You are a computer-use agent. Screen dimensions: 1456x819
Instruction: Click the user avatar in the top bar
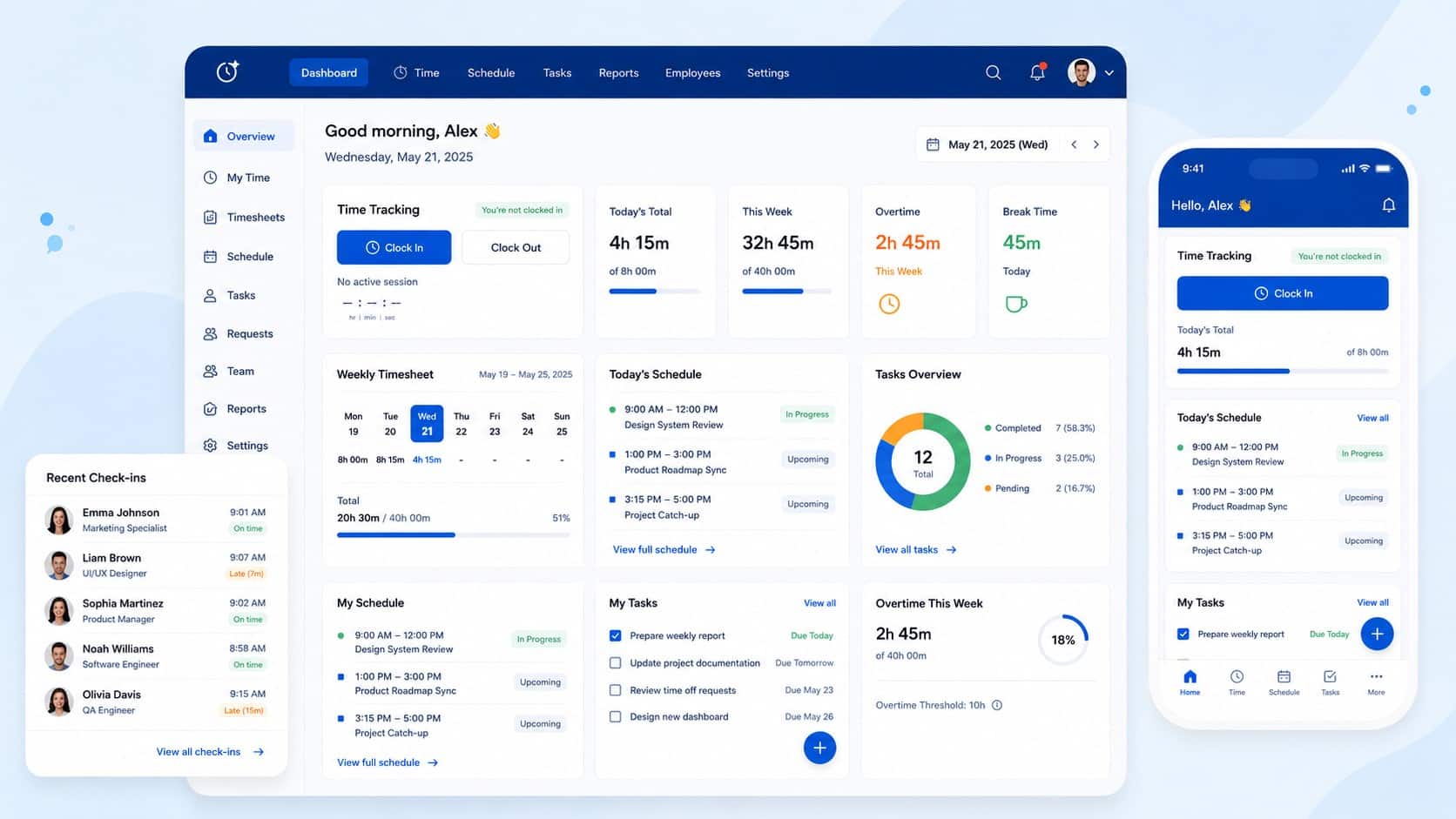click(1082, 72)
